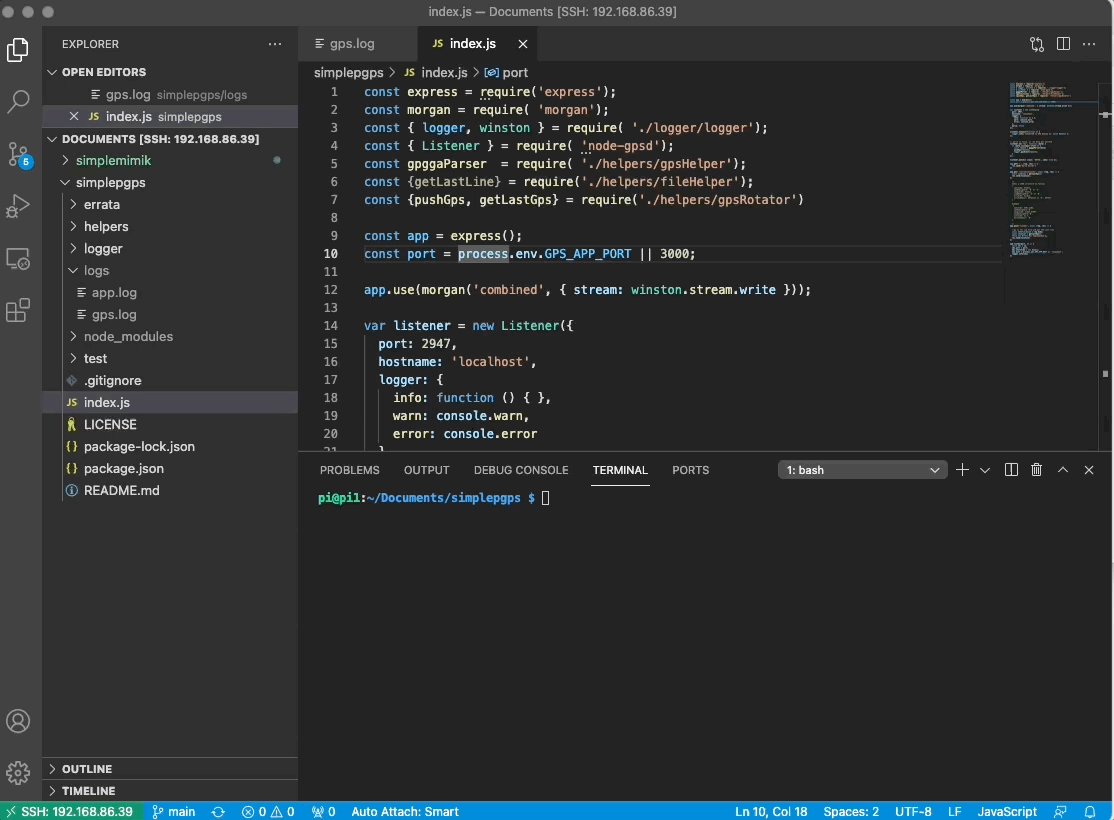1114x820 pixels.
Task: Open Source Control view with badge
Action: coord(19,154)
